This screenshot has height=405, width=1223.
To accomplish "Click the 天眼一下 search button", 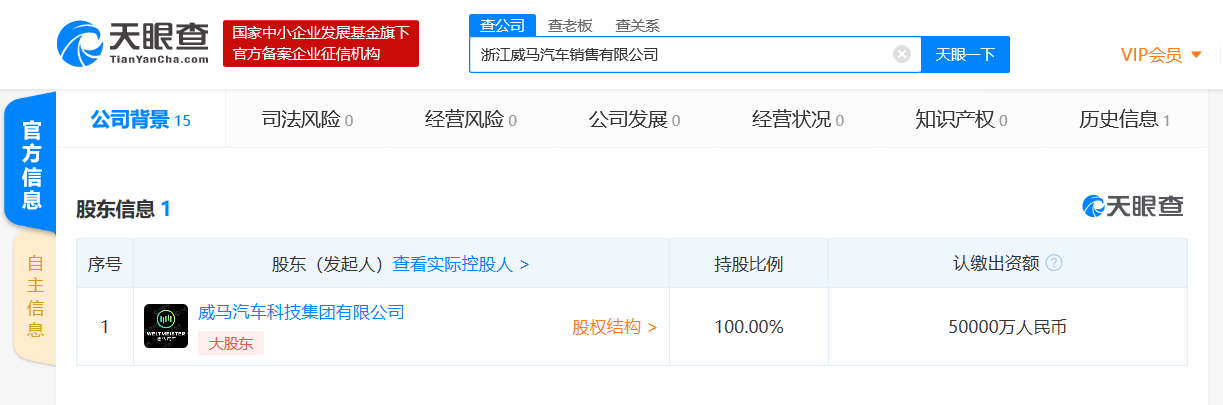I will pyautogui.click(x=965, y=54).
